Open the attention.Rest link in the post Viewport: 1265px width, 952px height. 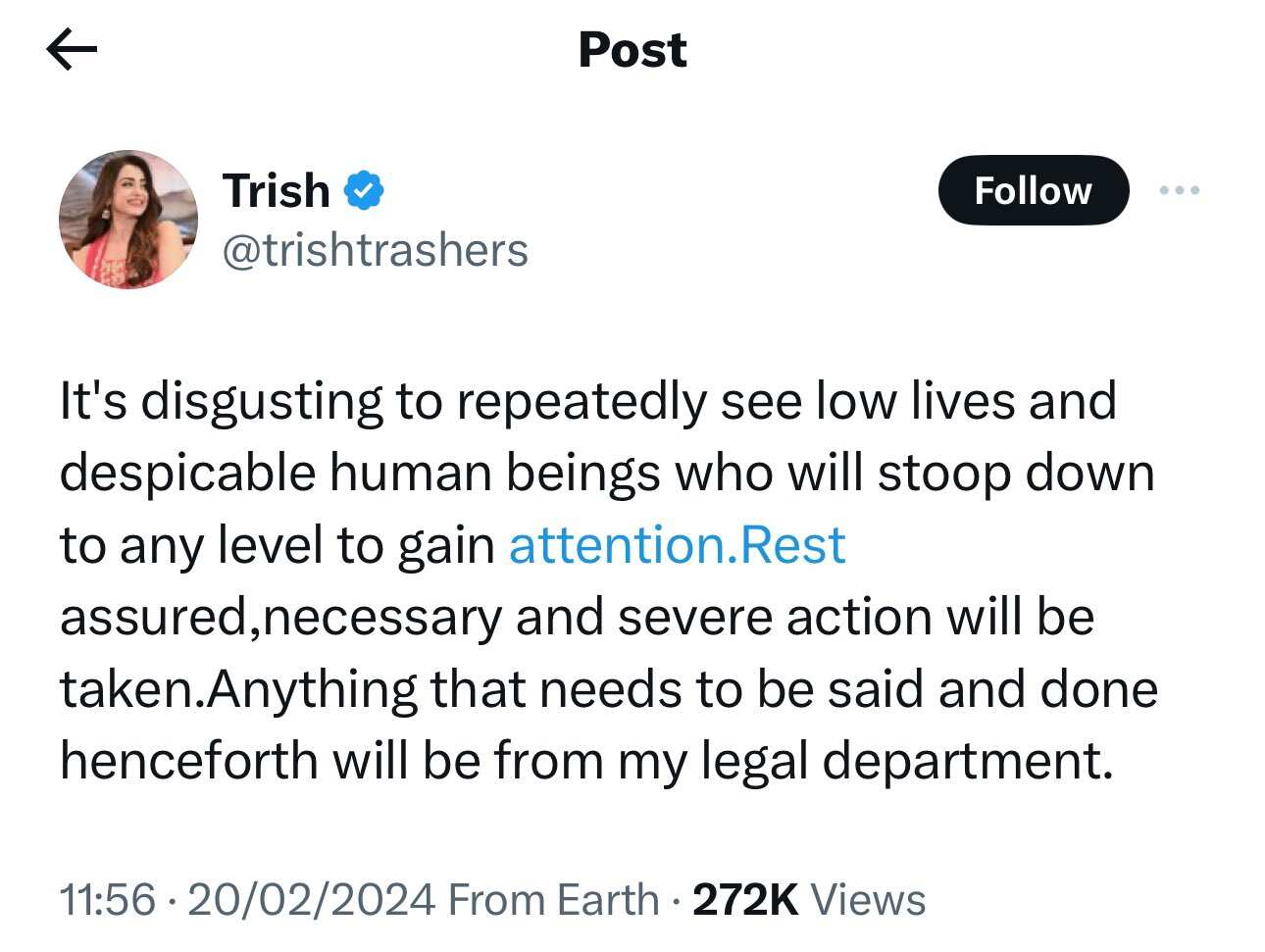677,545
